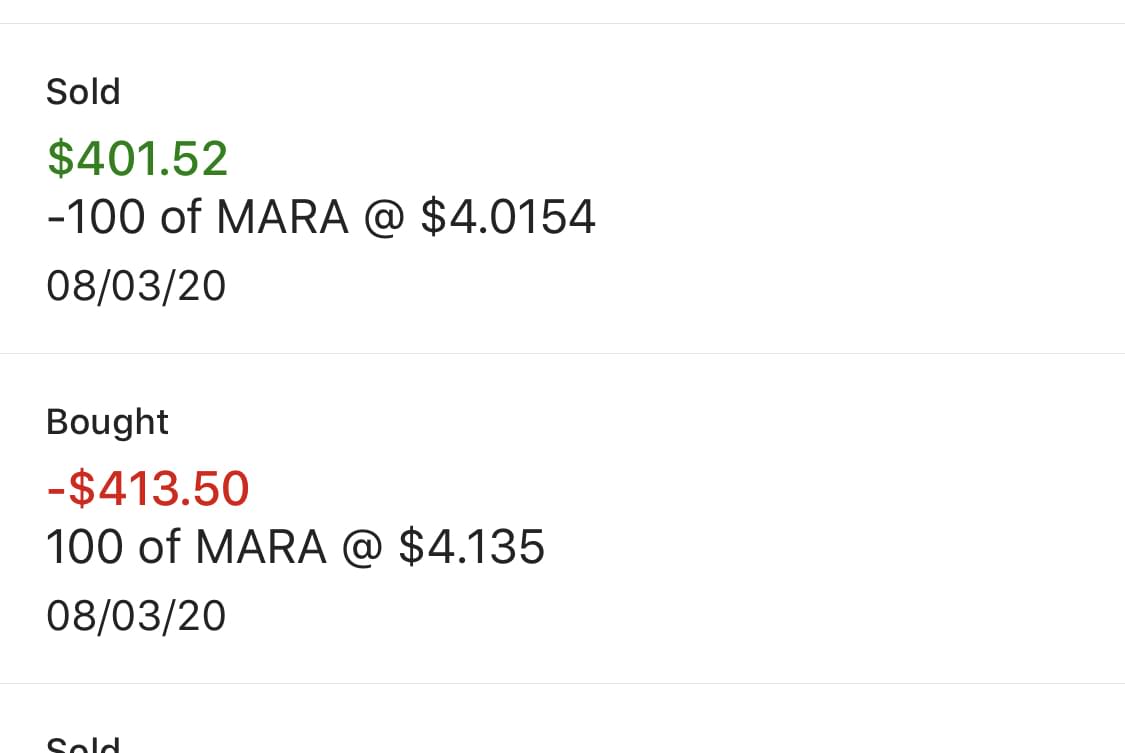Image resolution: width=1125 pixels, height=753 pixels.
Task: Click the red -$413.50 amount
Action: [x=148, y=489]
